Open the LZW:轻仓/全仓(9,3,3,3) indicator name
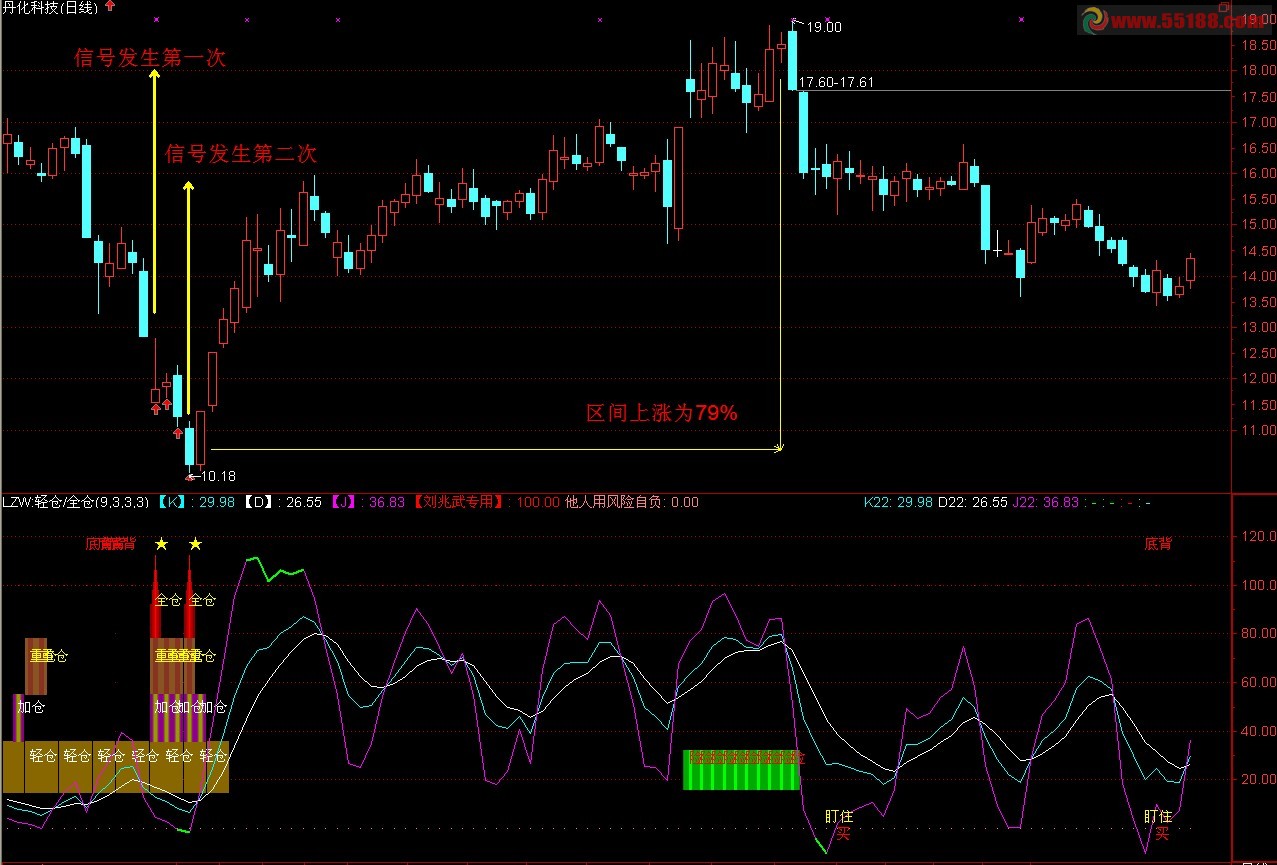1277x865 pixels. click(x=76, y=502)
